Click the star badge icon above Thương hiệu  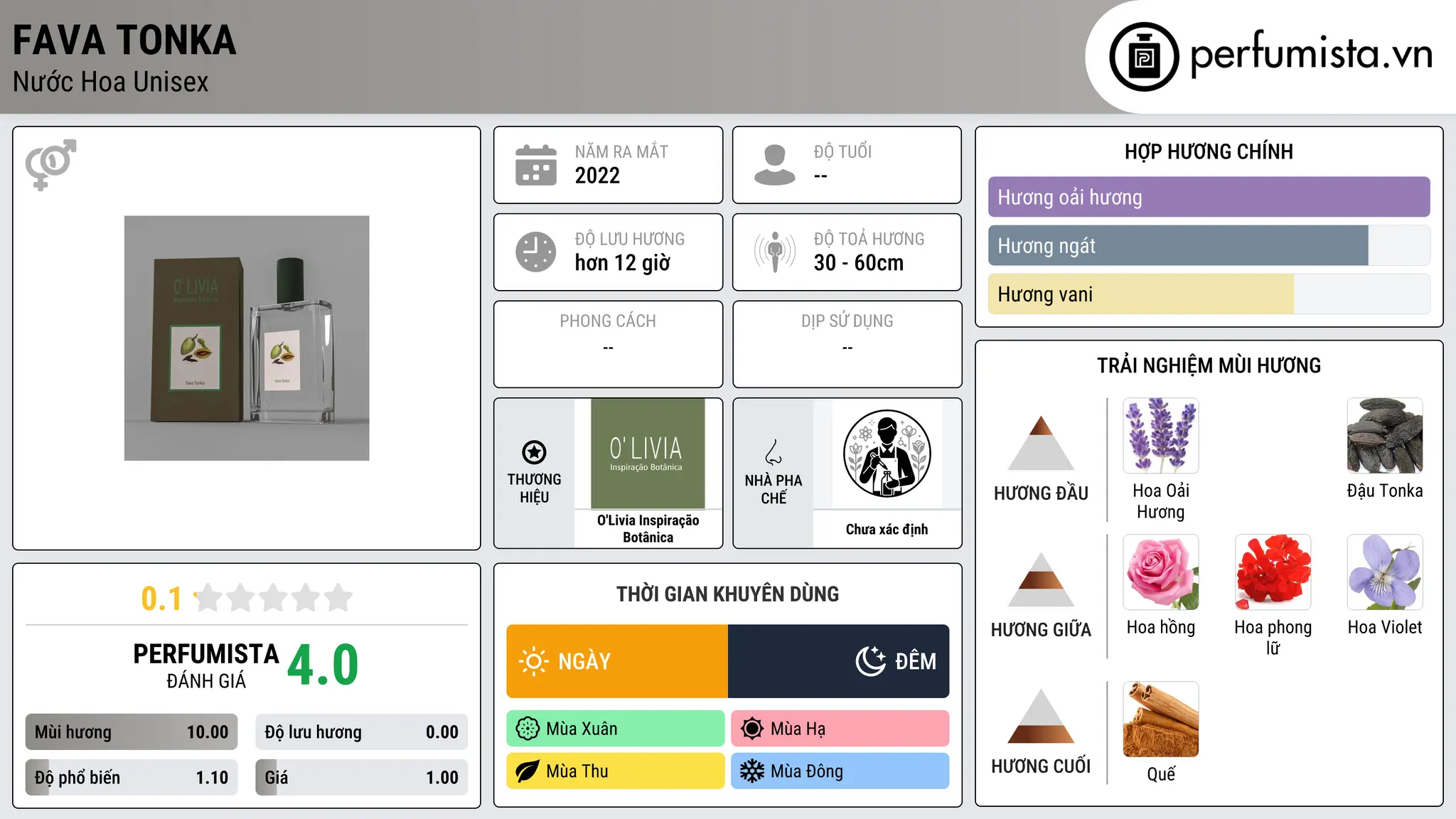click(534, 452)
